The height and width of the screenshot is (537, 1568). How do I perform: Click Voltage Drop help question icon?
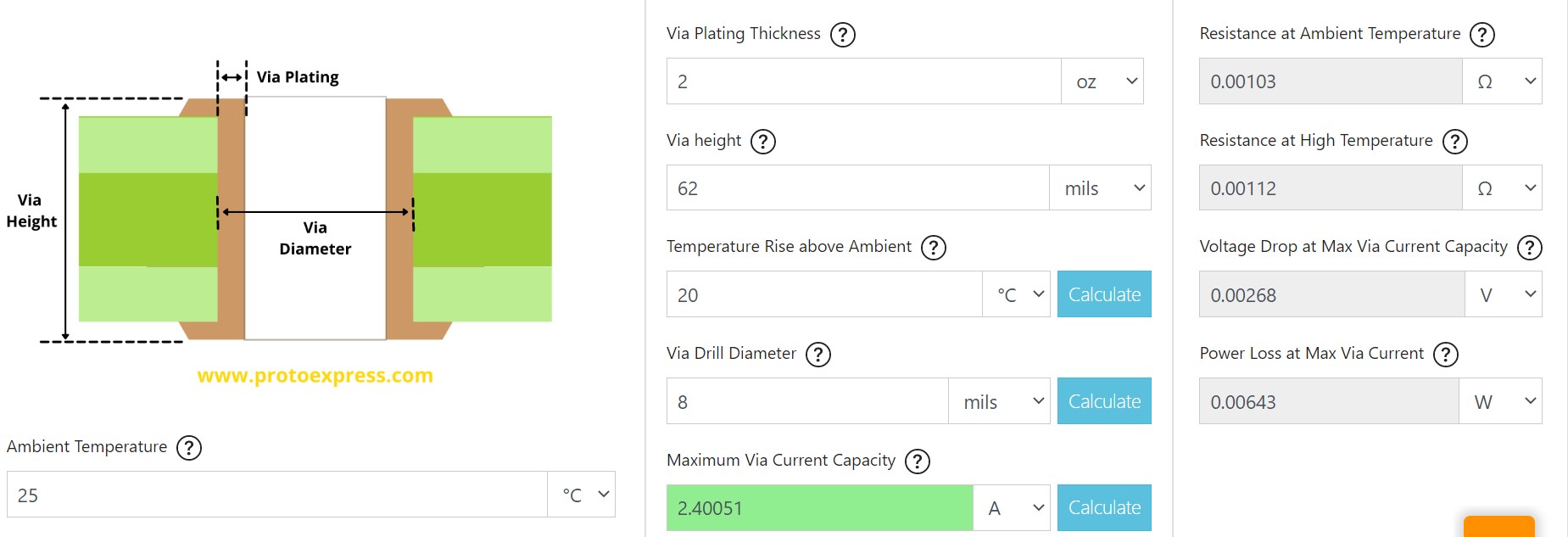coord(1529,248)
